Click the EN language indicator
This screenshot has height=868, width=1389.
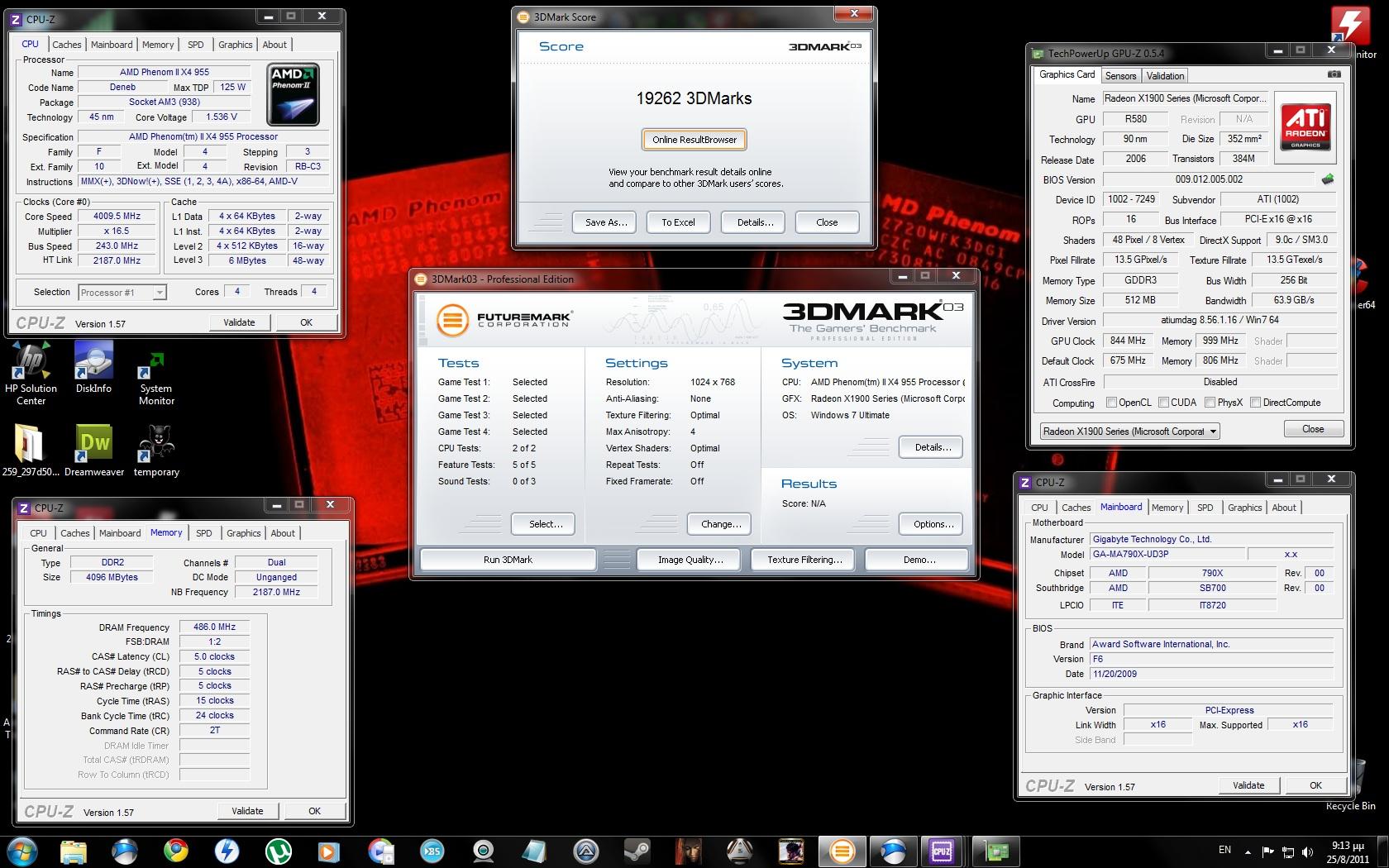(1224, 850)
